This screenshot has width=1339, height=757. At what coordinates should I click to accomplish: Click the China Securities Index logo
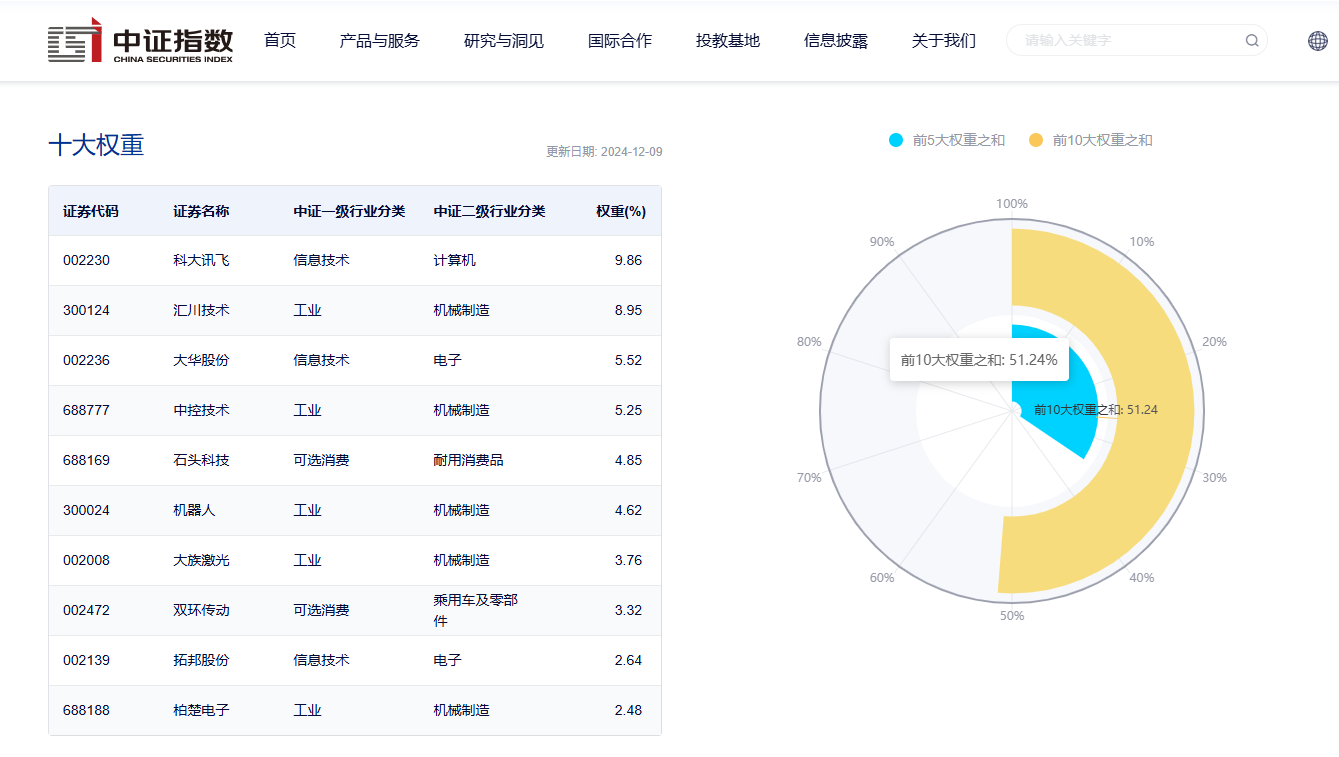(140, 40)
